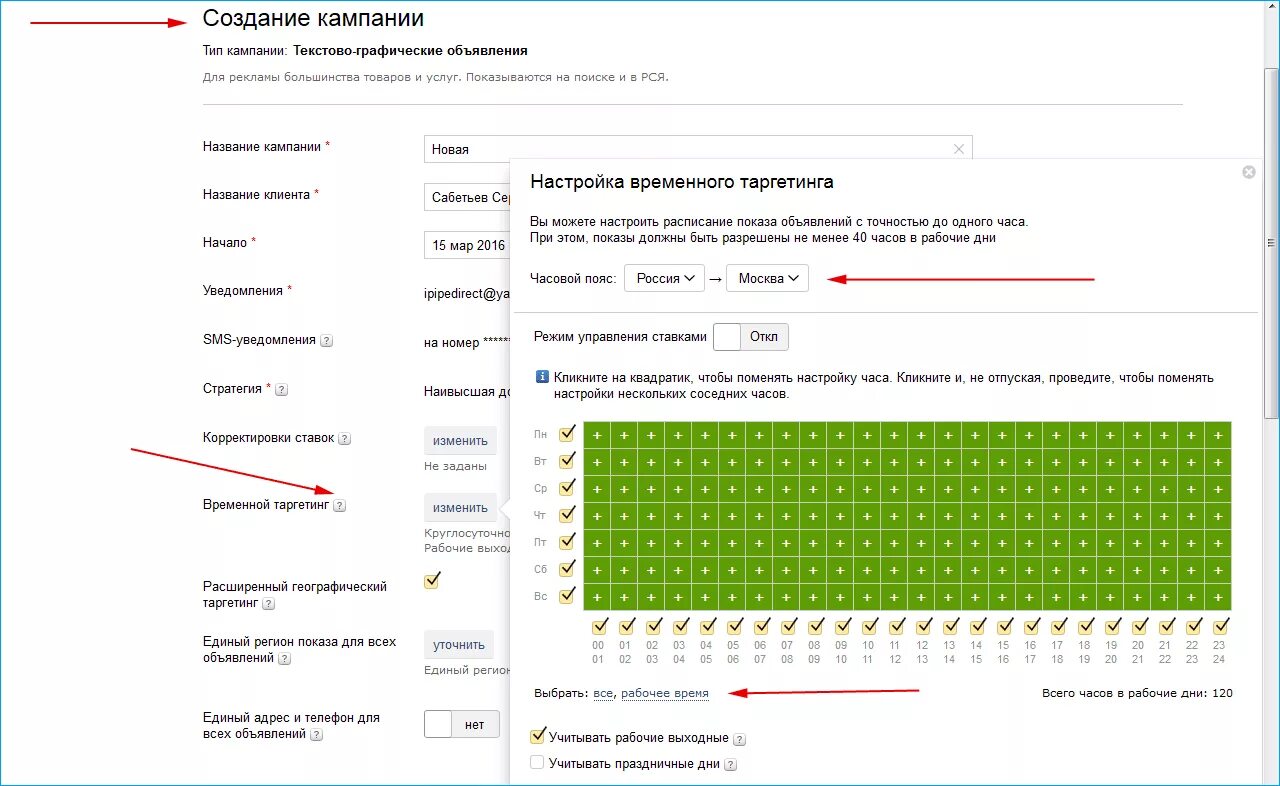
Task: Click the Не заданы status text
Action: click(455, 466)
